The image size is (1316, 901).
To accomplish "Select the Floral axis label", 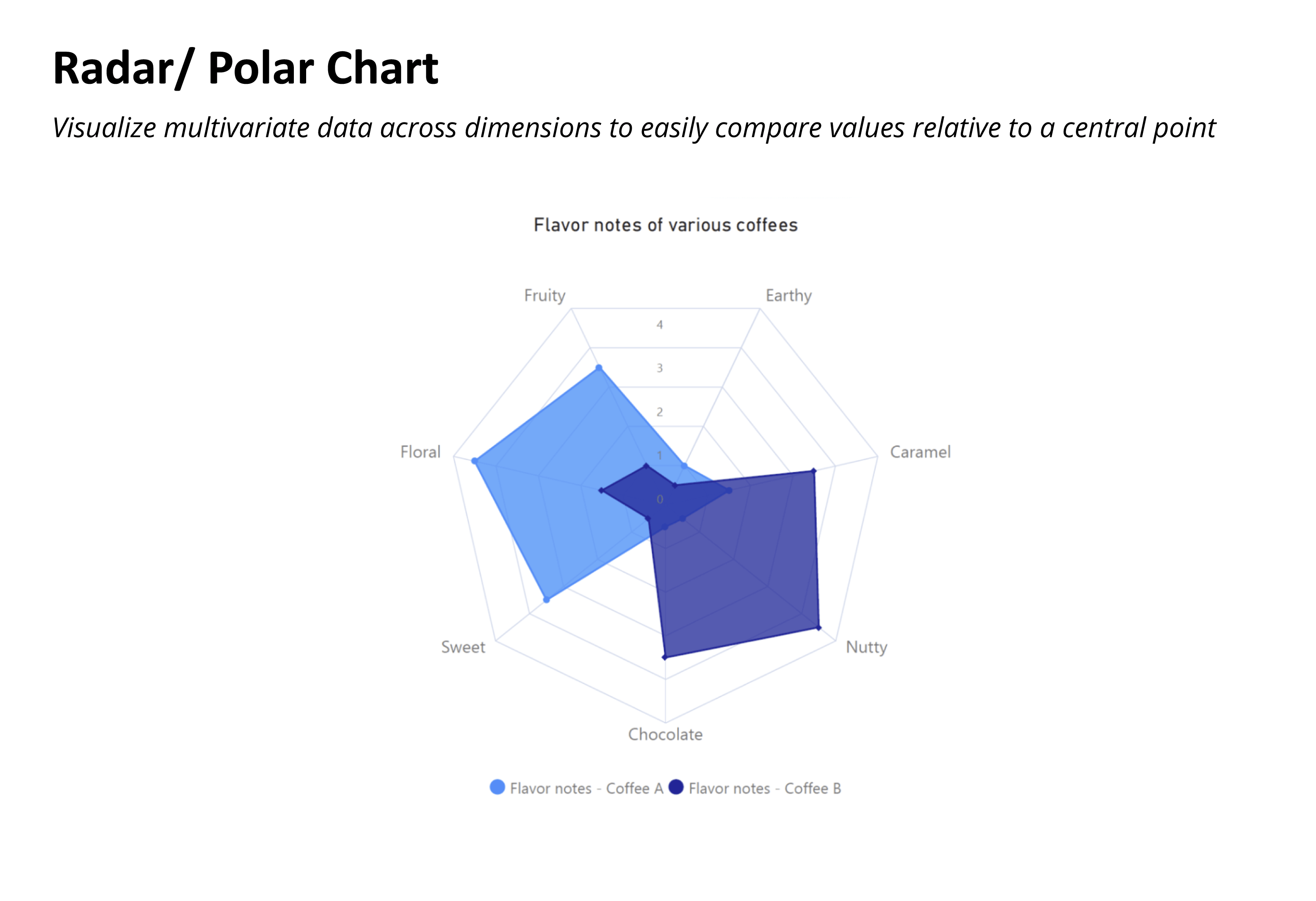I will [x=420, y=452].
